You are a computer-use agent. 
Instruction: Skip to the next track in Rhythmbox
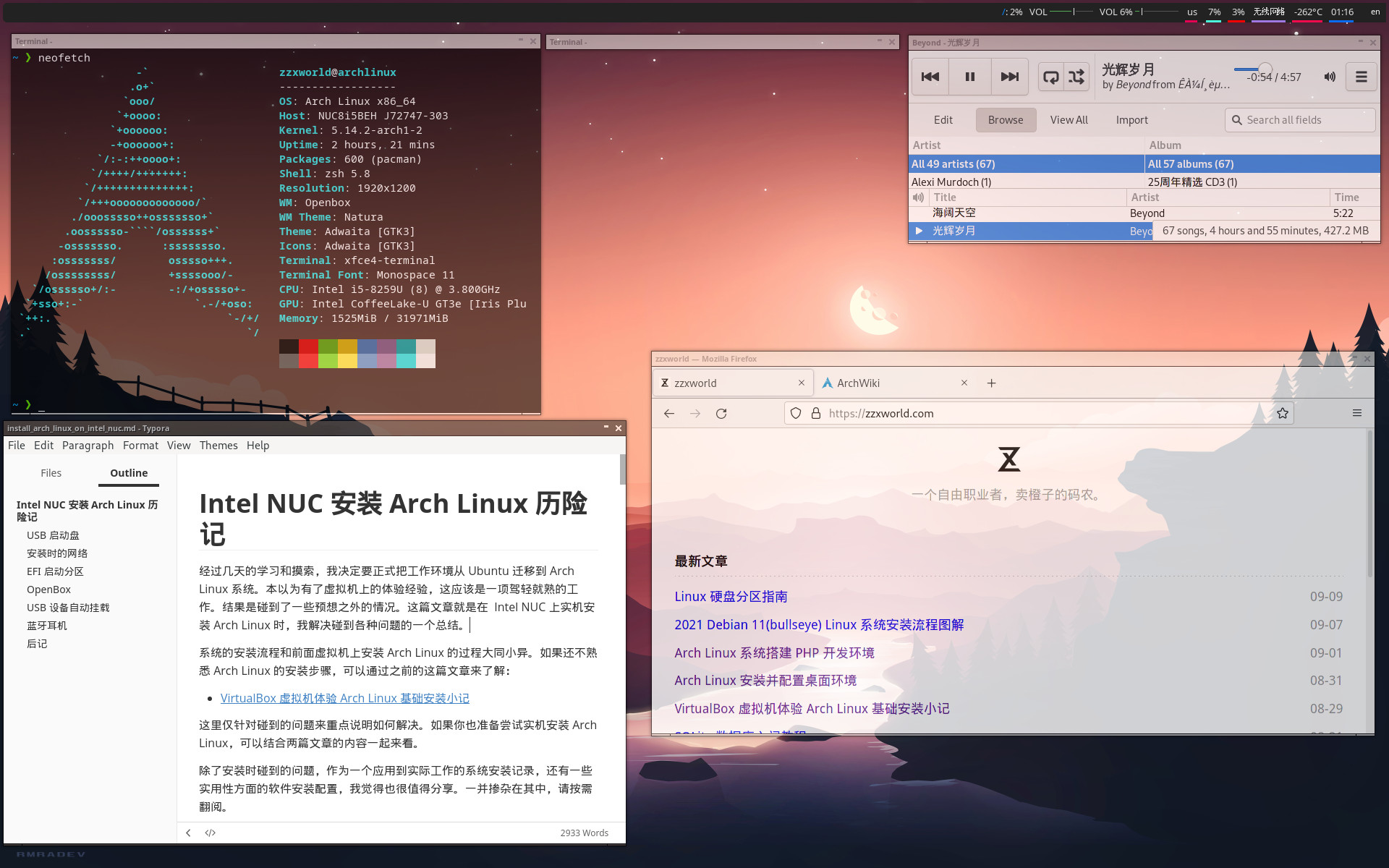(1009, 76)
